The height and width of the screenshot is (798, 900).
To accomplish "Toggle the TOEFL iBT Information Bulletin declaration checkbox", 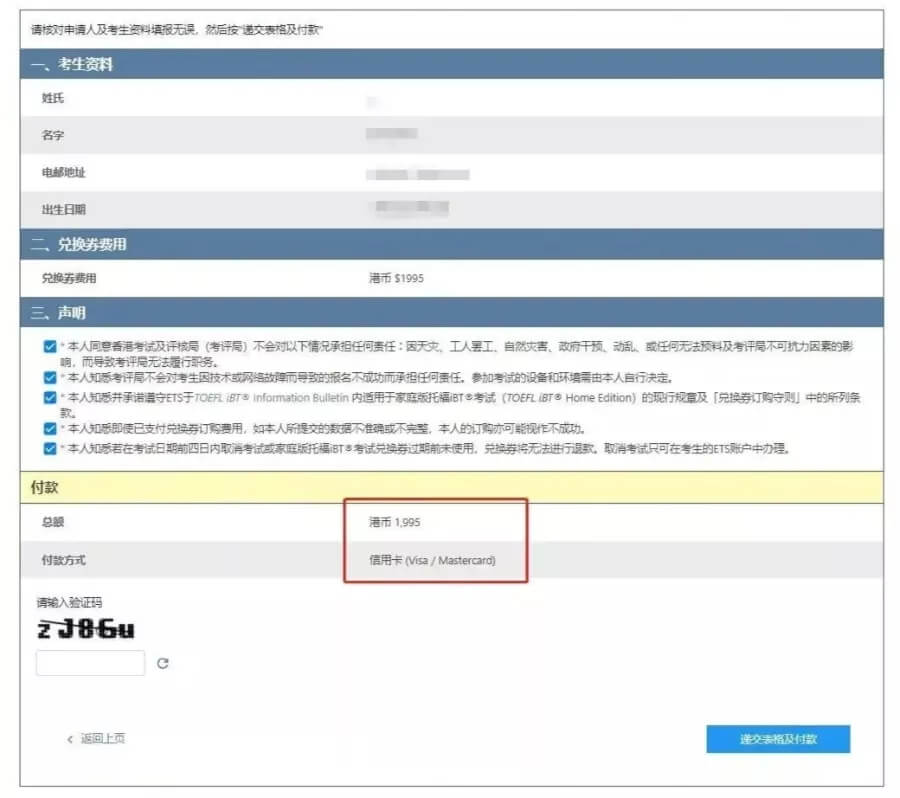I will (x=50, y=397).
